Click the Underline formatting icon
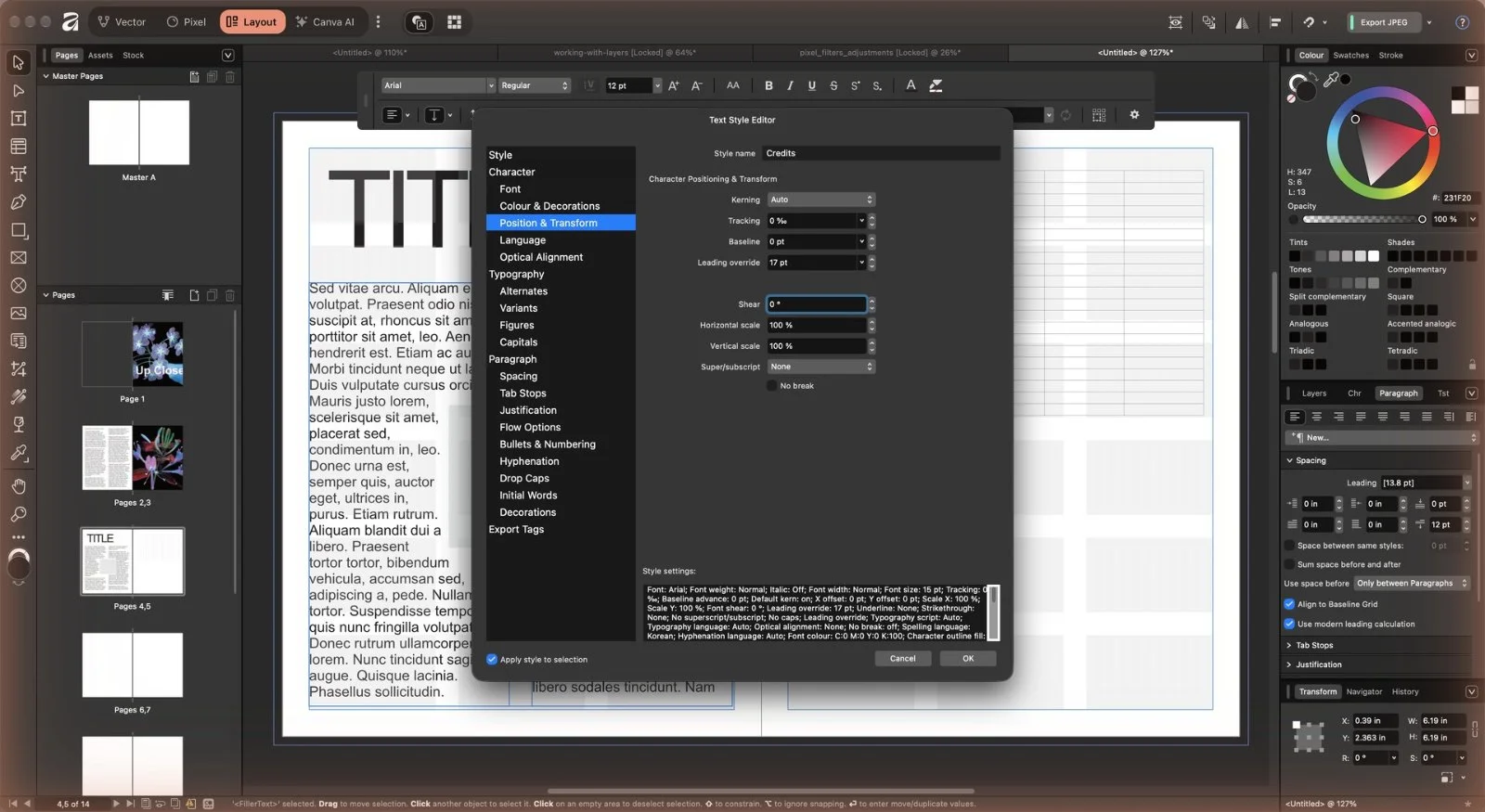Viewport: 1485px width, 812px height. 812,85
